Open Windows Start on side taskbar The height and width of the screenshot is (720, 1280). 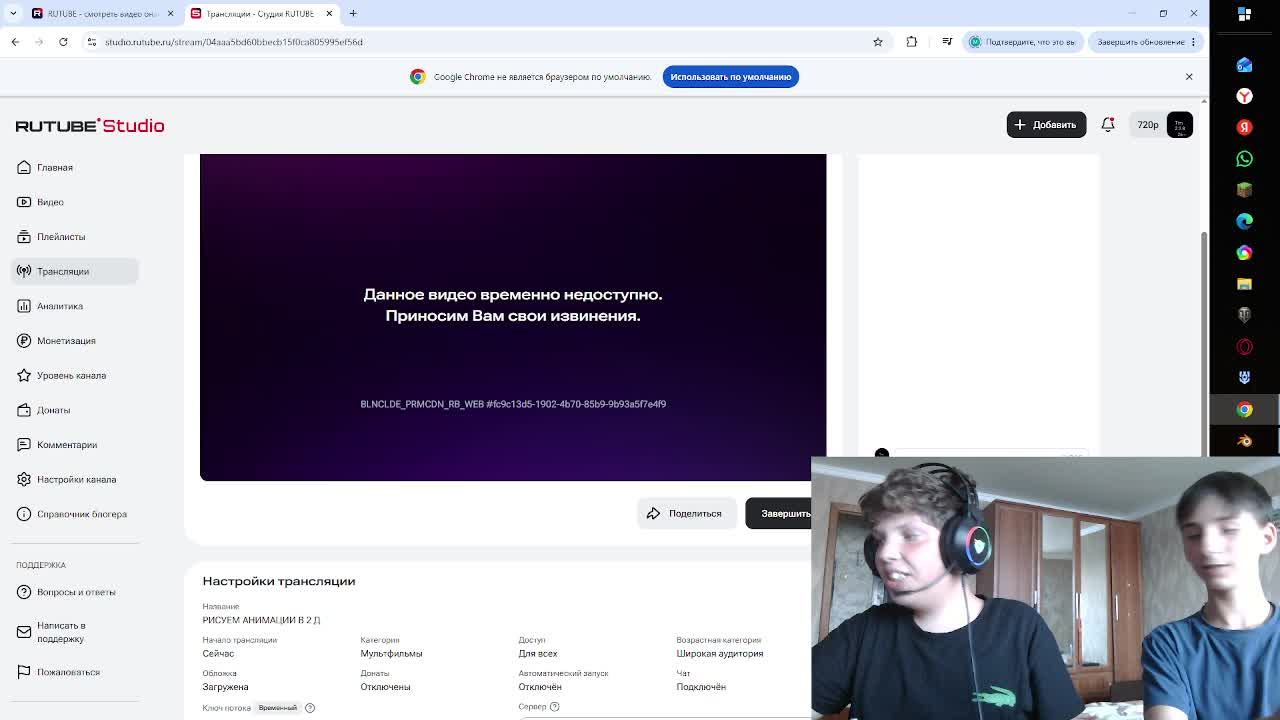tap(1245, 14)
